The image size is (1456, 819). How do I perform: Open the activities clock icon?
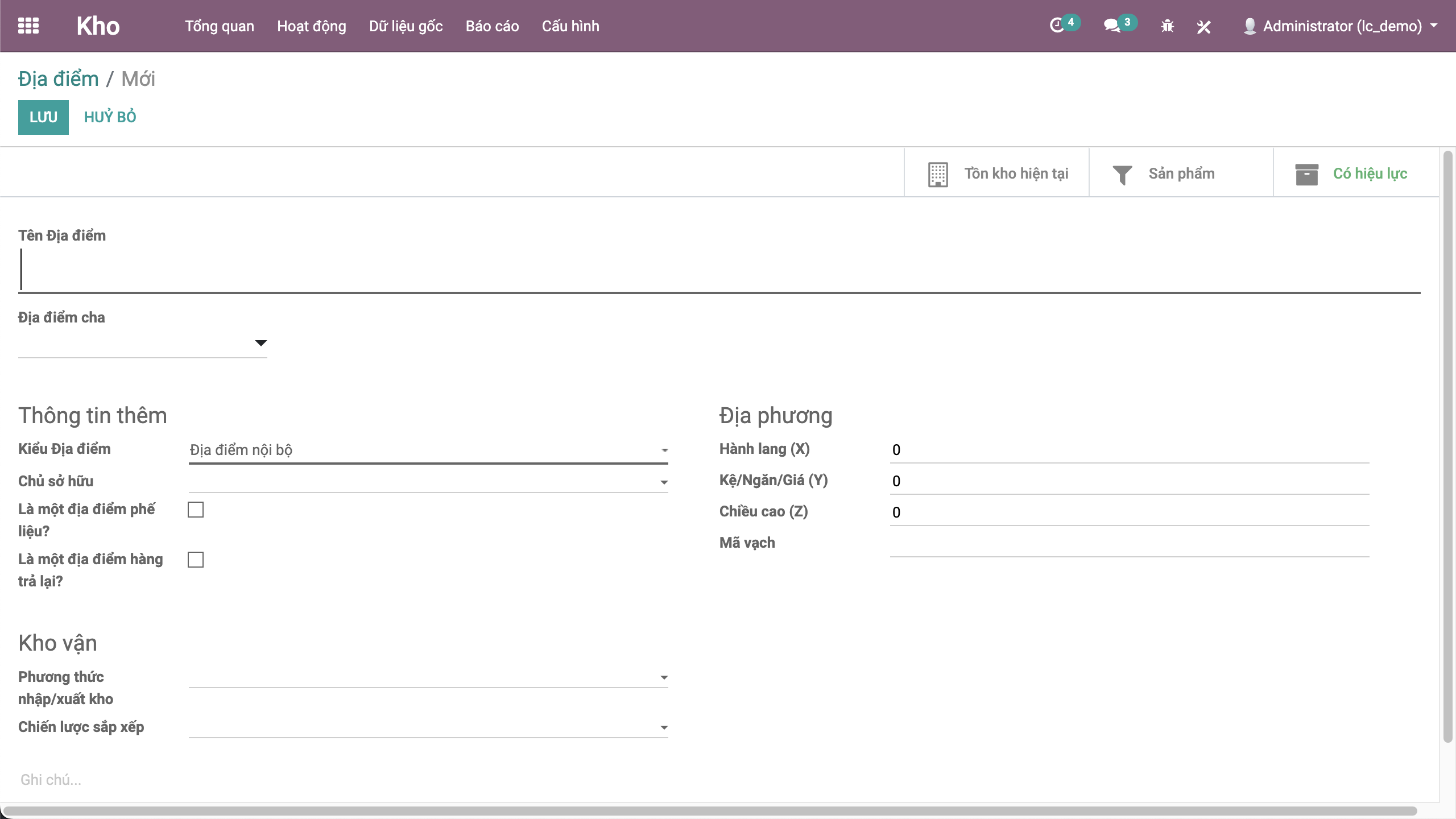[1057, 26]
